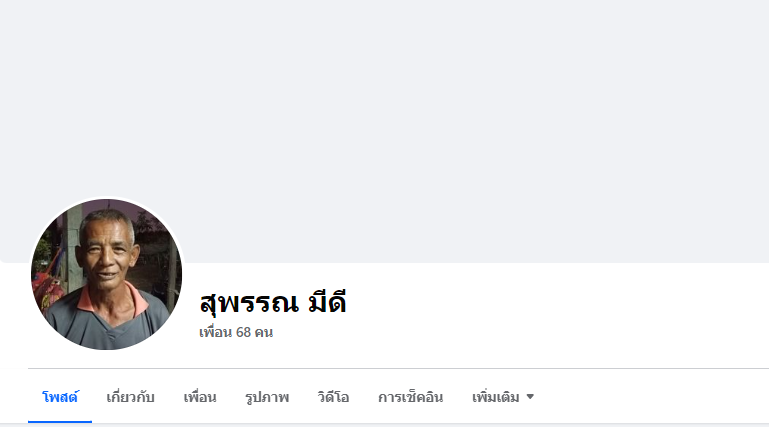View the การเช็คอิน tab
Viewport: 769px width, 427px height.
(x=410, y=397)
